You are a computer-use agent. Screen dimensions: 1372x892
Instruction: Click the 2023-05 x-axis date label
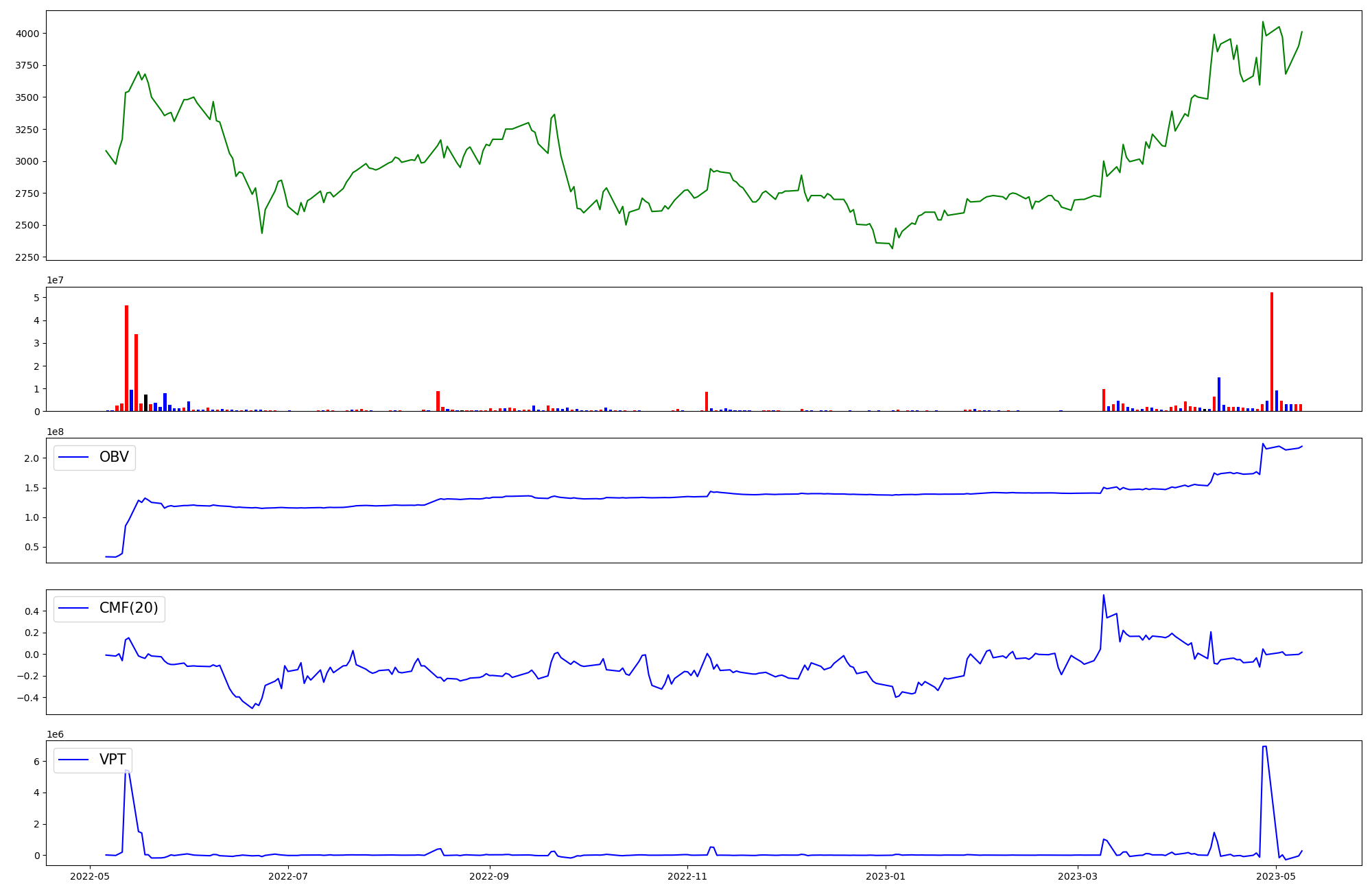tap(1276, 876)
